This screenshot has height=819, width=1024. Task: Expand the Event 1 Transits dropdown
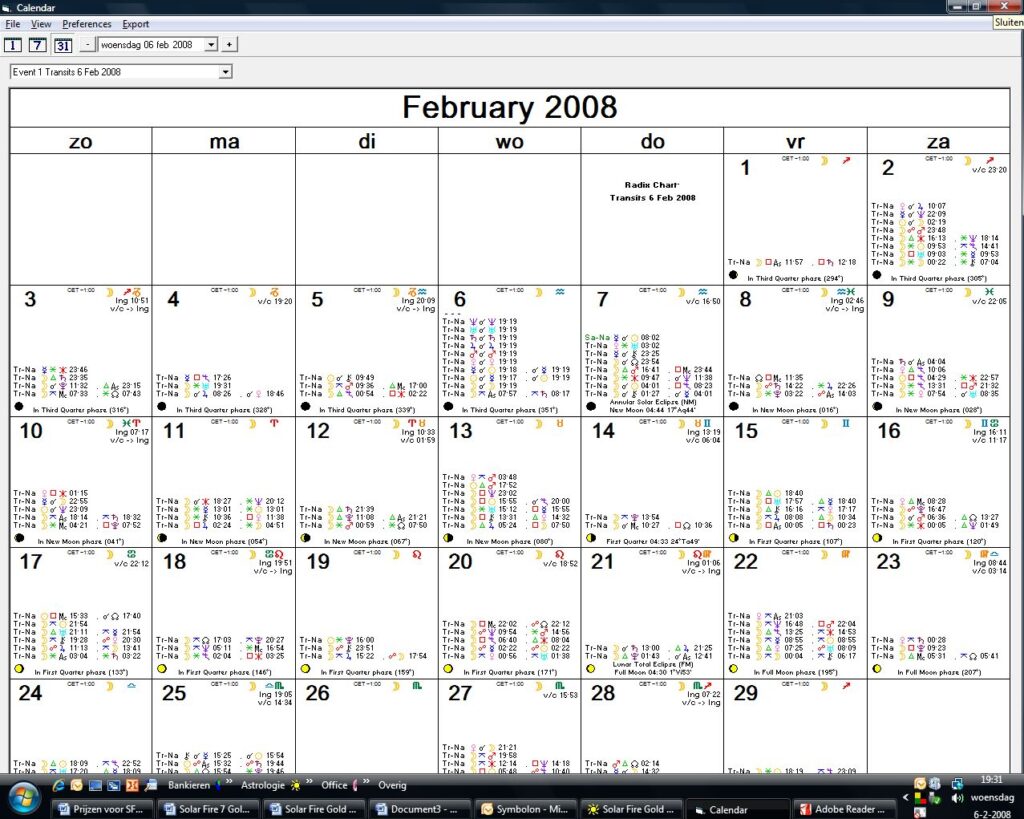[x=225, y=72]
